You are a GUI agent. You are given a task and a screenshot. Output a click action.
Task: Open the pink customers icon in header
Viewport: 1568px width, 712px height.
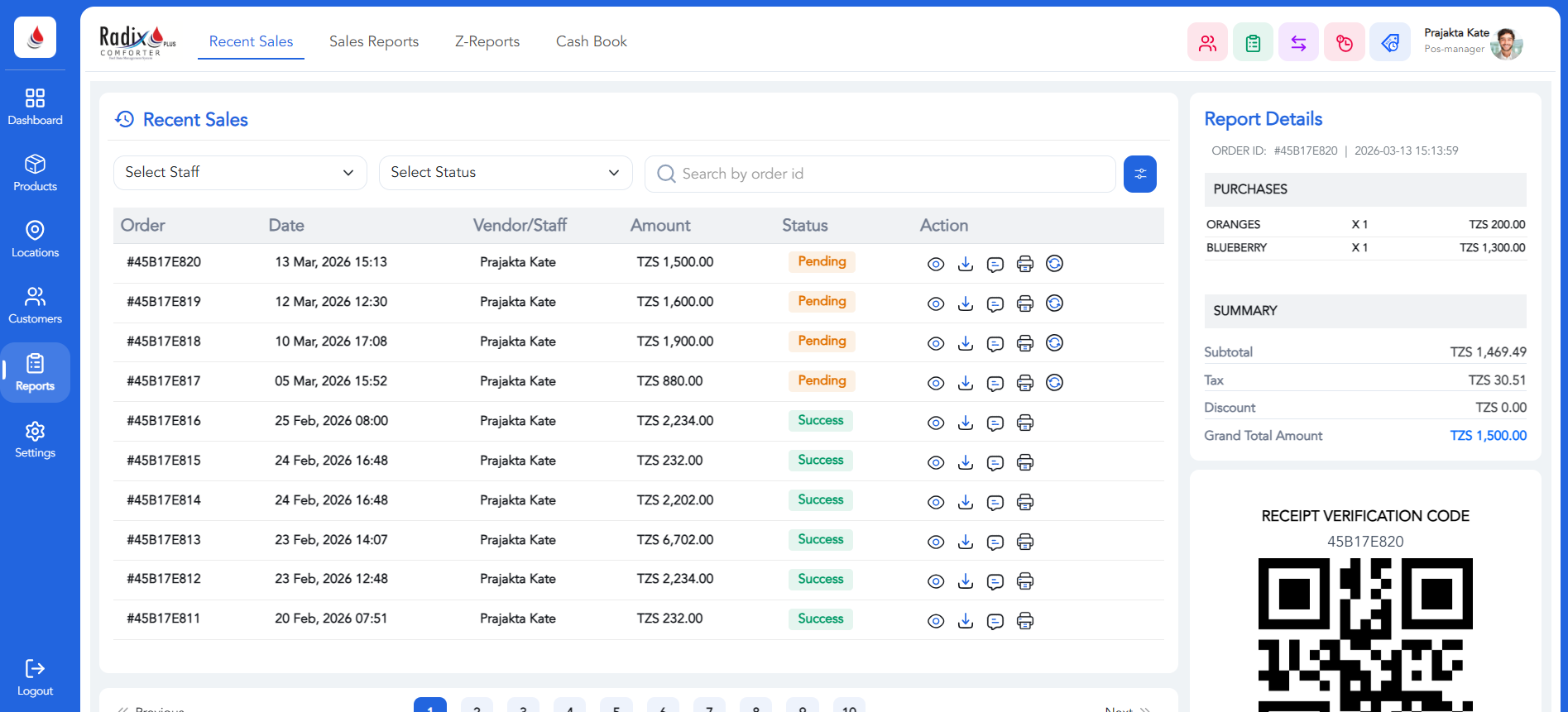[1207, 43]
